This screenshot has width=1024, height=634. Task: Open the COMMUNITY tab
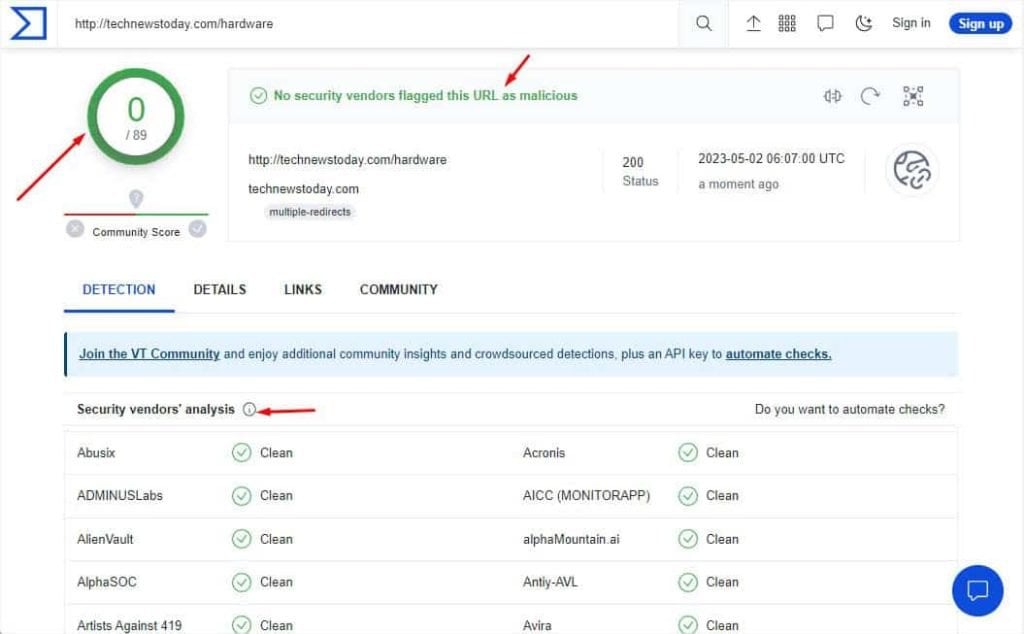click(398, 289)
